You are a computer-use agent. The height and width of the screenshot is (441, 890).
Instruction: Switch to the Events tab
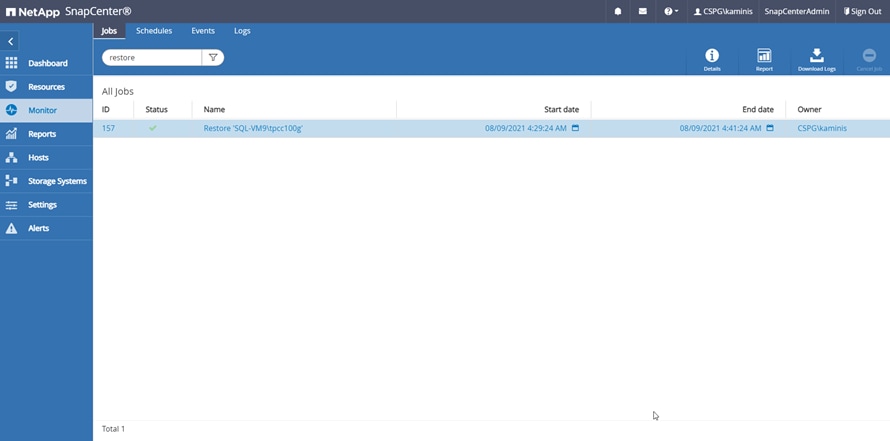tap(203, 31)
